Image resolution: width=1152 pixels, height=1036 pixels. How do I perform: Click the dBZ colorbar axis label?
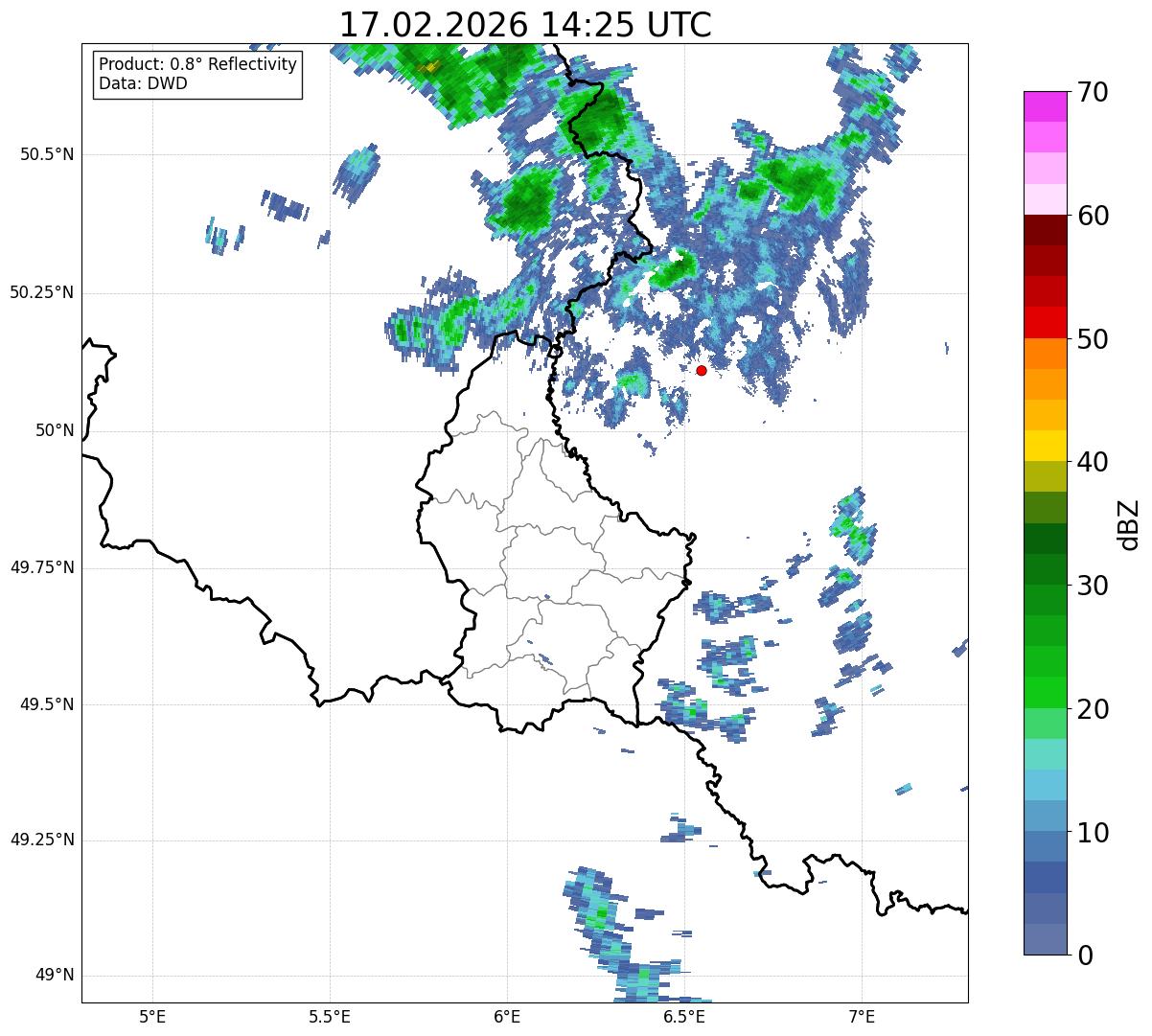click(x=1128, y=523)
